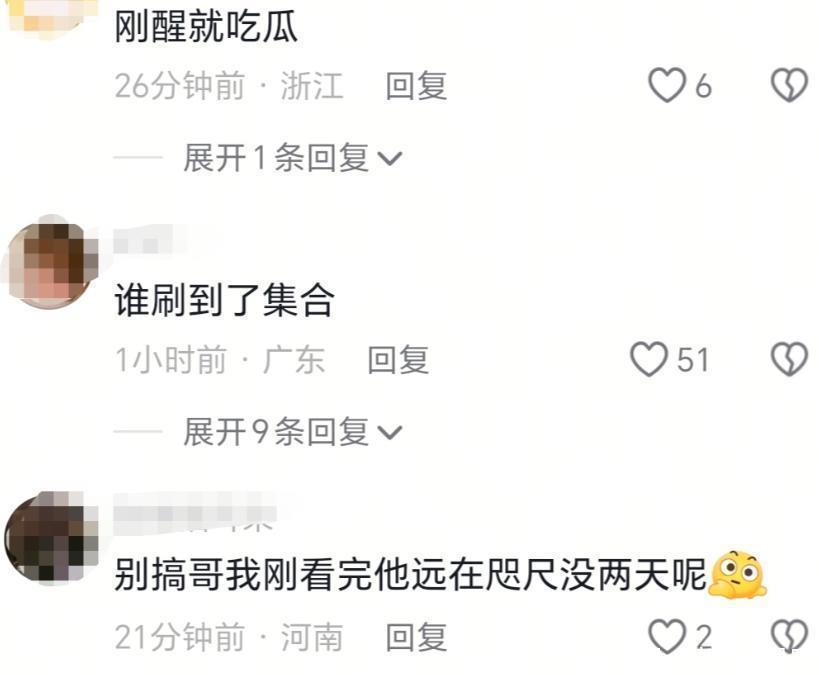Expand 展开1条回复 under first comment

coord(292,157)
